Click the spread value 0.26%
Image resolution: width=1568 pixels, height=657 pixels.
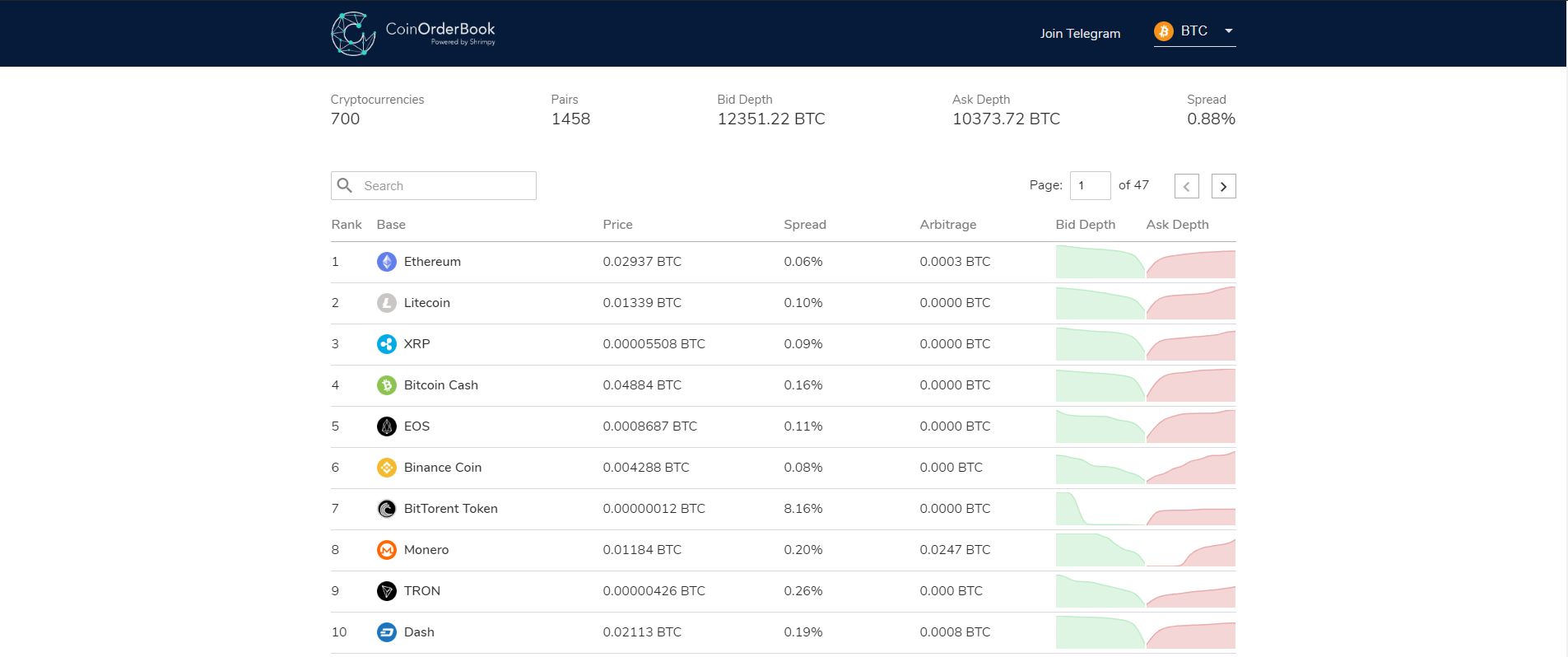803,591
